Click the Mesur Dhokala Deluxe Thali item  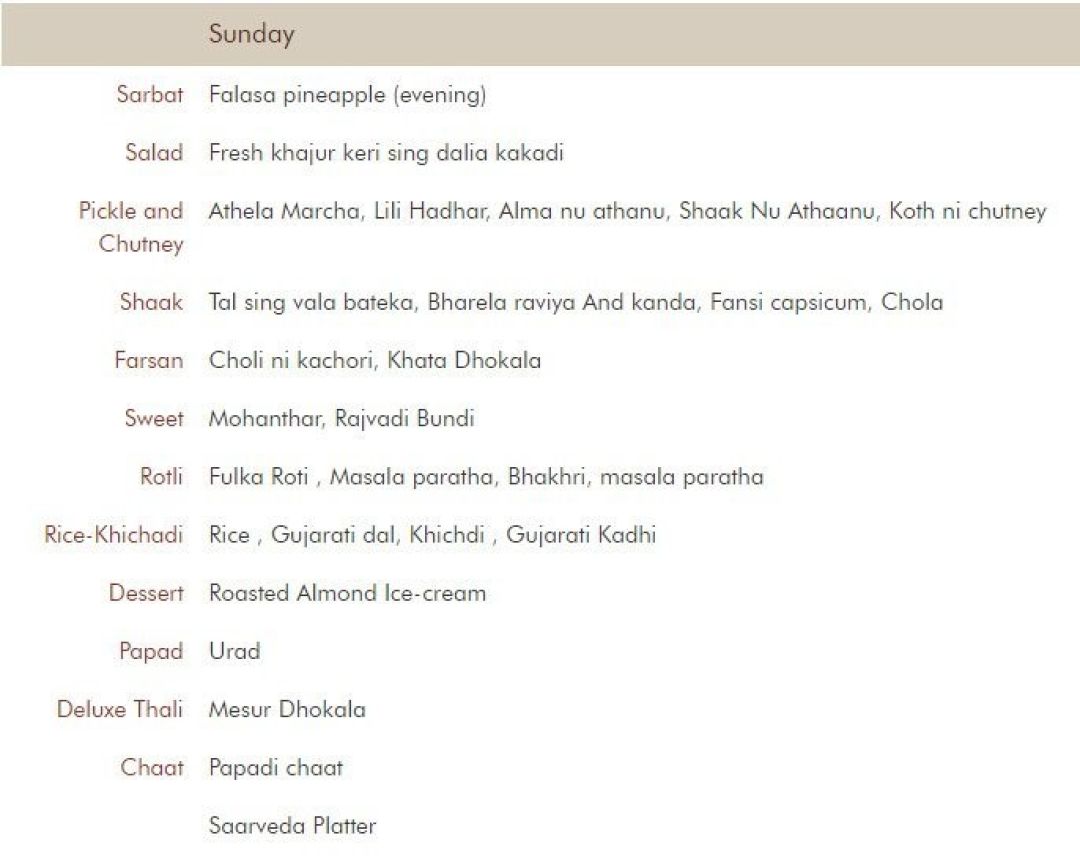pyautogui.click(x=287, y=709)
